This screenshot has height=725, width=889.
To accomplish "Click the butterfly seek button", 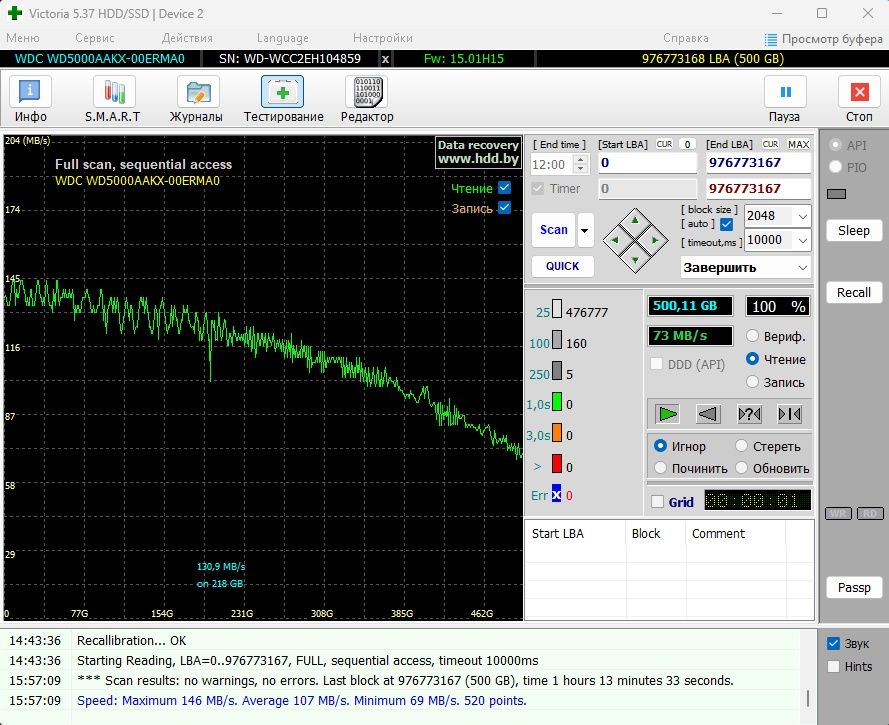I will (x=789, y=414).
